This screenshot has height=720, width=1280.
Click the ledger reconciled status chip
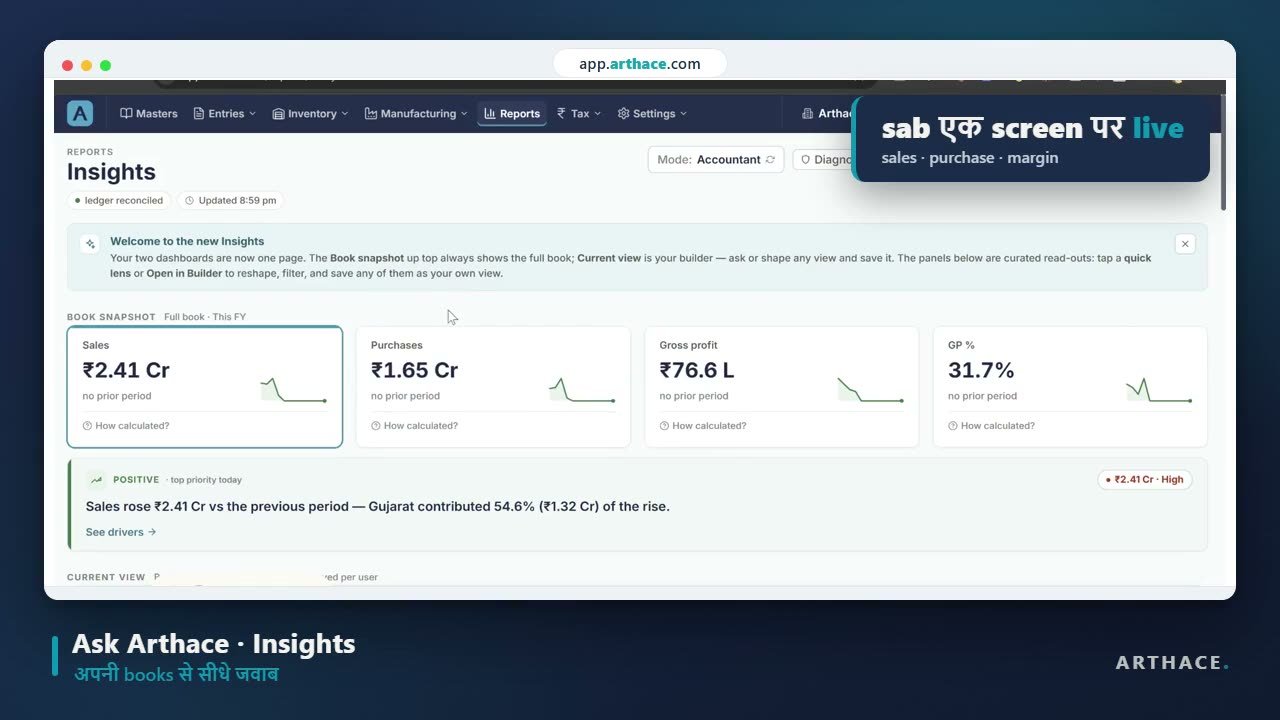point(119,200)
